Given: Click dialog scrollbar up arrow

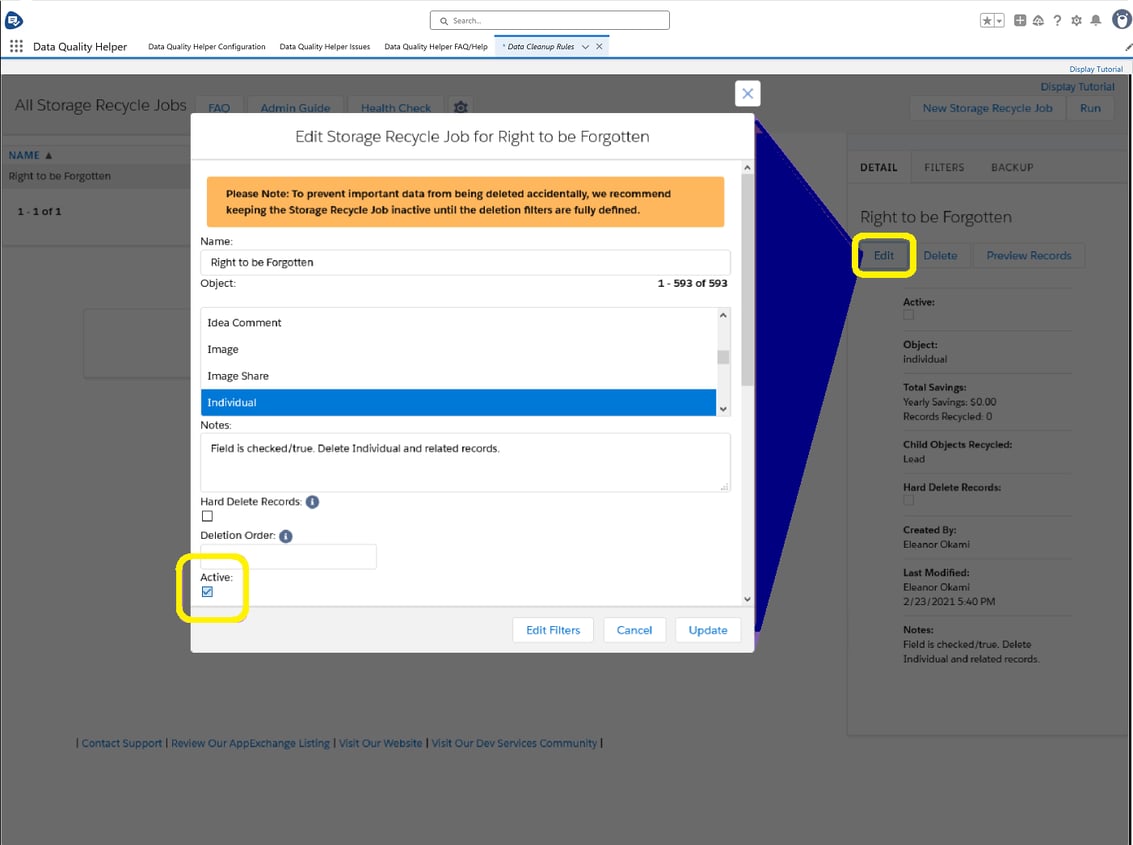Looking at the screenshot, I should [x=747, y=168].
